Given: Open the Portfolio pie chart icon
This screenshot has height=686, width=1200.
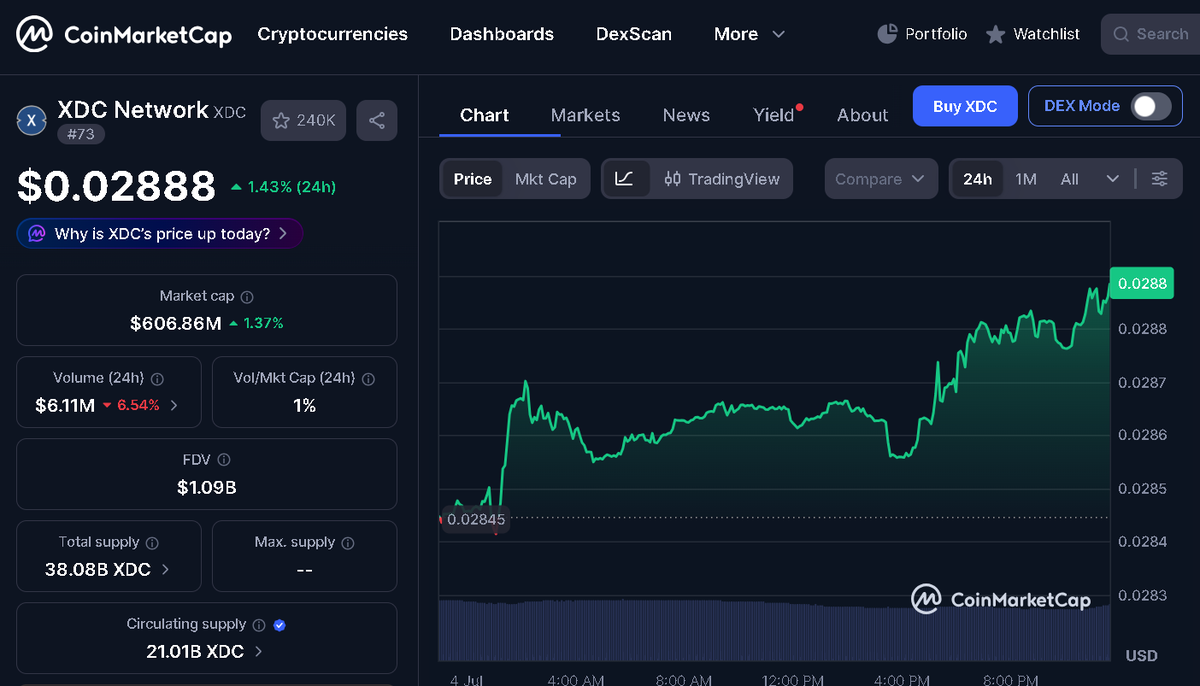Looking at the screenshot, I should (x=887, y=34).
